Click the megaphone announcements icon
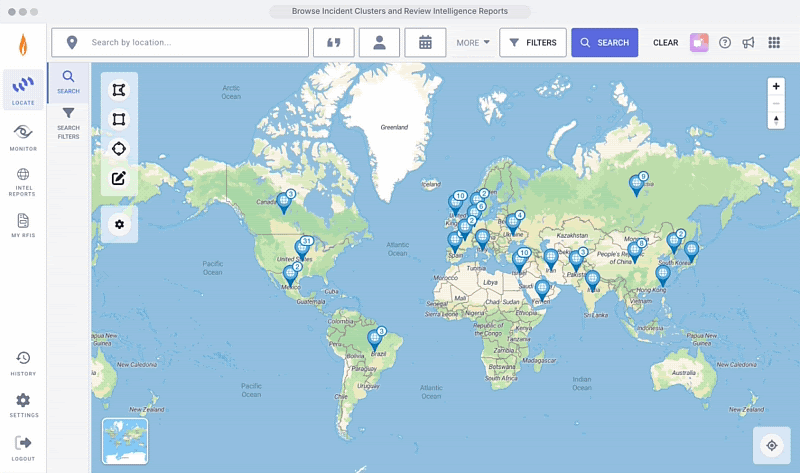 [x=749, y=43]
